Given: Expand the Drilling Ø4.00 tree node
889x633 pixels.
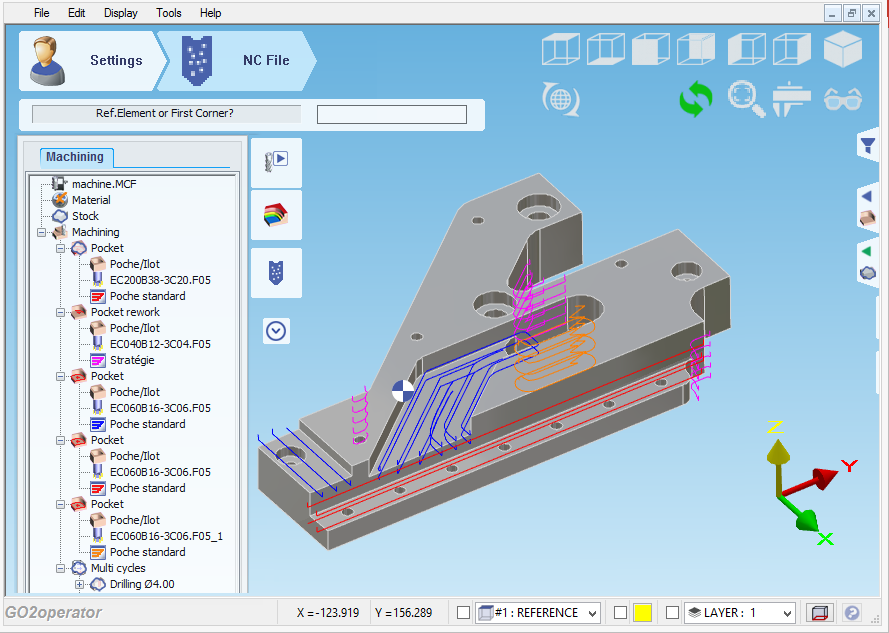Looking at the screenshot, I should tap(79, 584).
